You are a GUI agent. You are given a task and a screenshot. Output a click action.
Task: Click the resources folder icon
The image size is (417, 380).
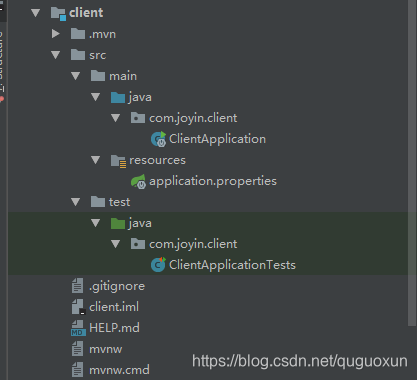(118, 161)
